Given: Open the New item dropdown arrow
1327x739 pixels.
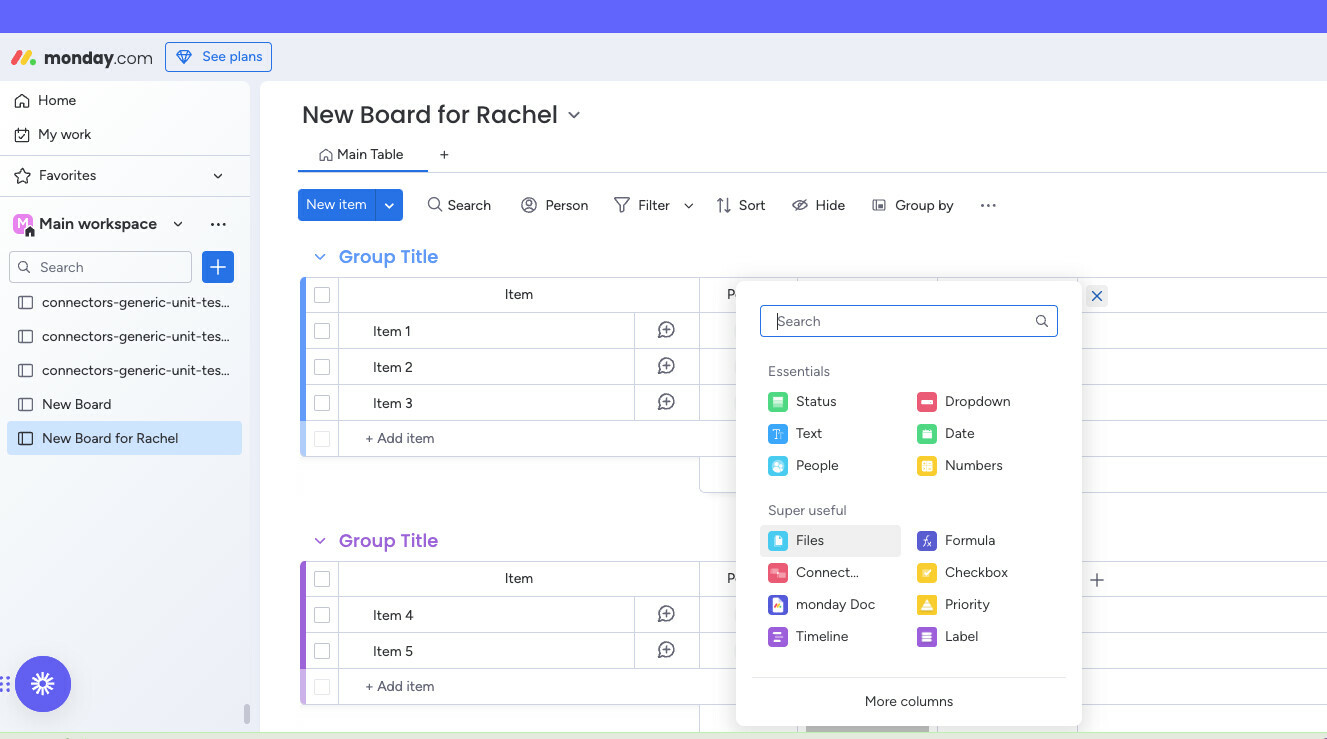Looking at the screenshot, I should pos(389,205).
